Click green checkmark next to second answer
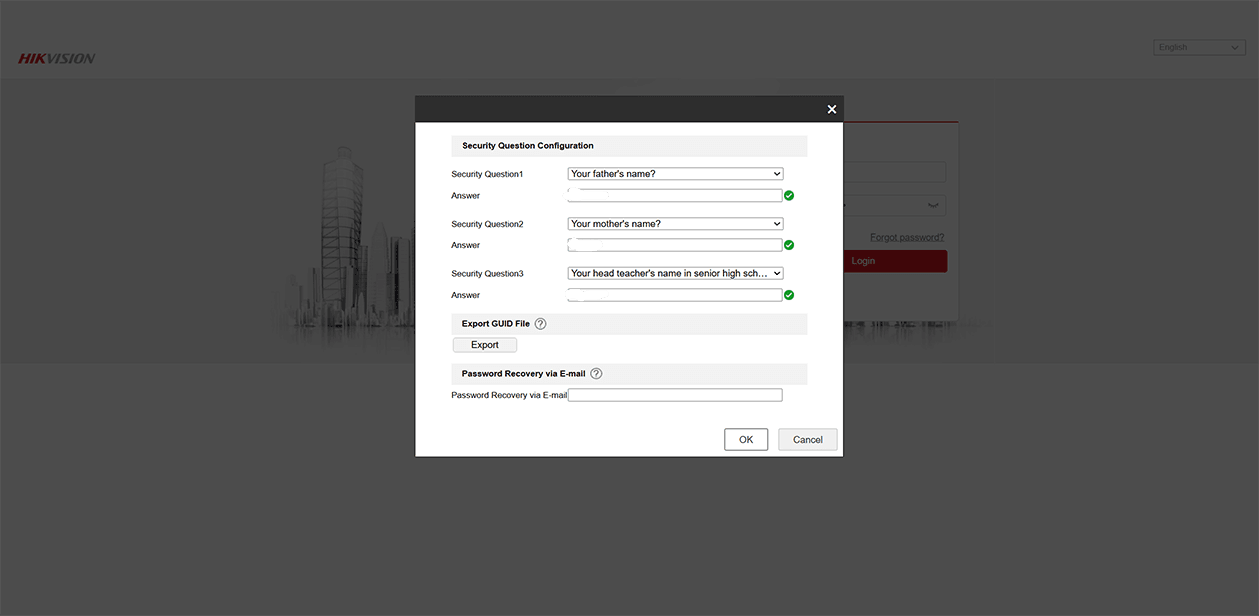Image resolution: width=1259 pixels, height=616 pixels. [789, 245]
